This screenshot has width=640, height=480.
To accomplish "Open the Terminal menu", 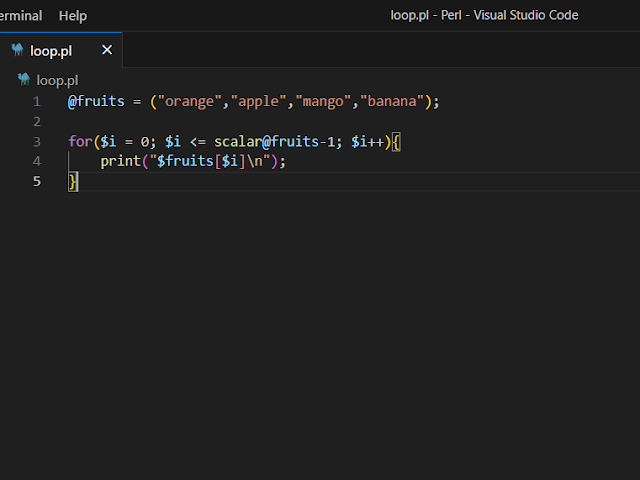I will (x=21, y=16).
